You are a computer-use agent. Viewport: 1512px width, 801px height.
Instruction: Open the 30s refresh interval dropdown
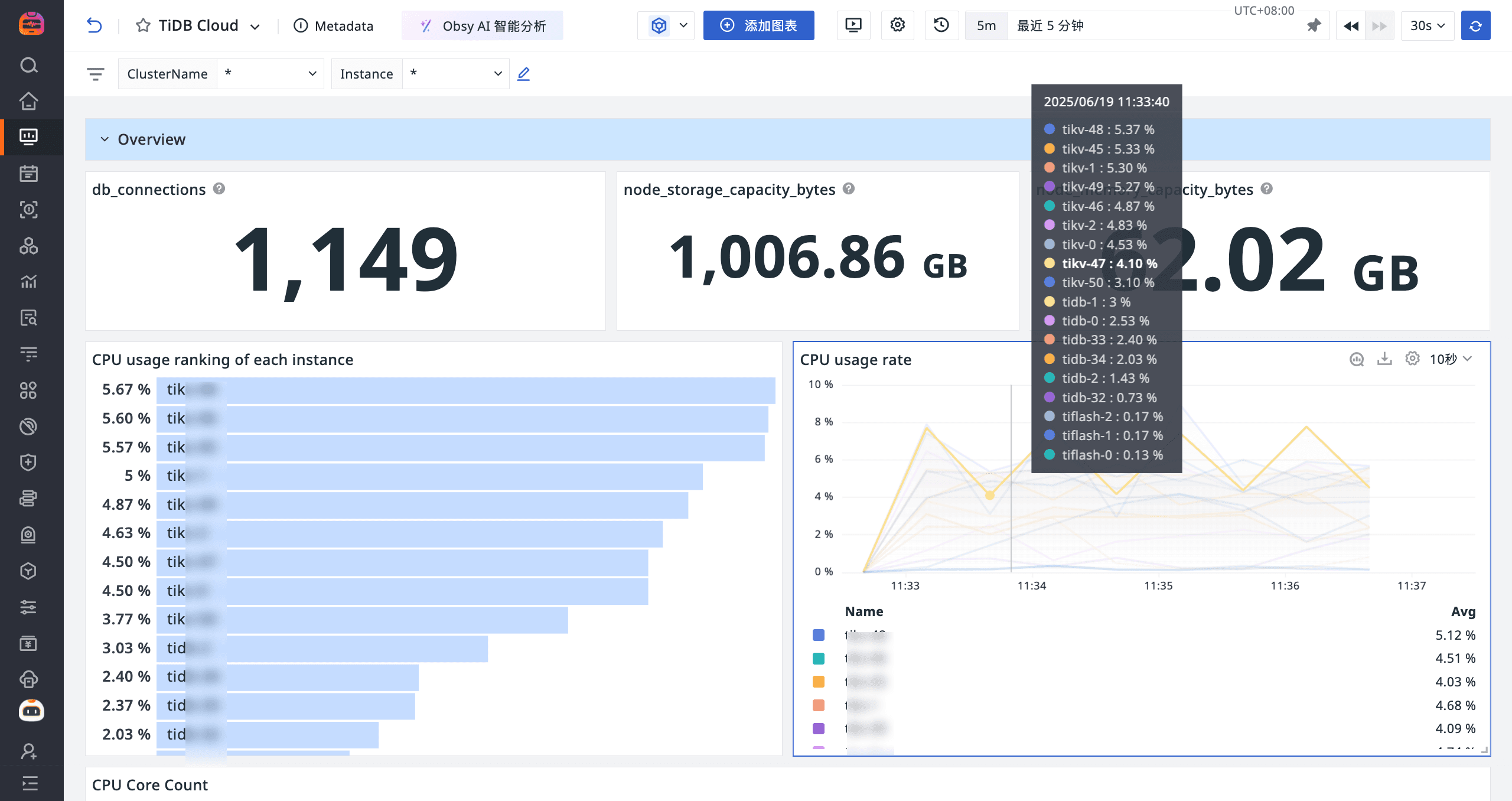(1427, 25)
